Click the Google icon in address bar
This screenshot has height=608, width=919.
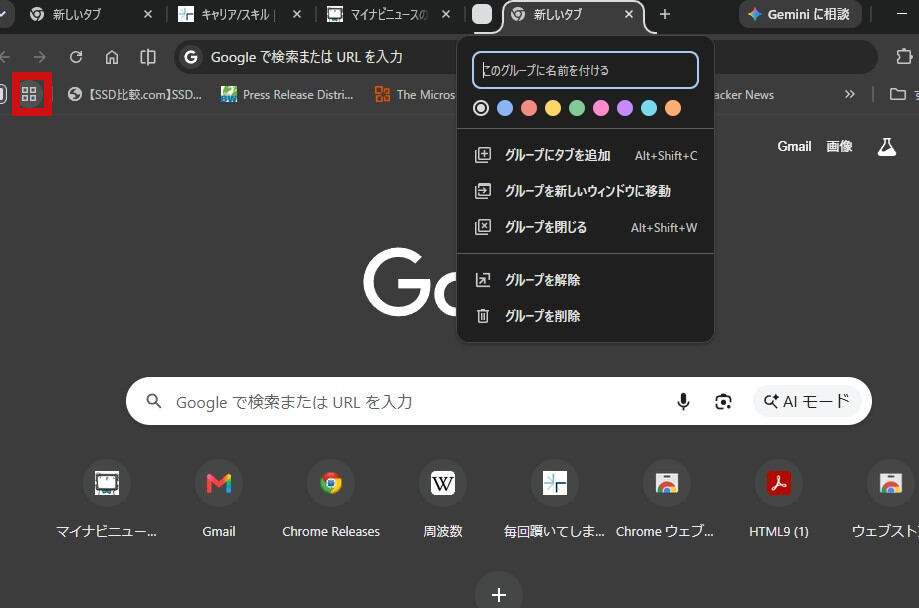coord(190,57)
